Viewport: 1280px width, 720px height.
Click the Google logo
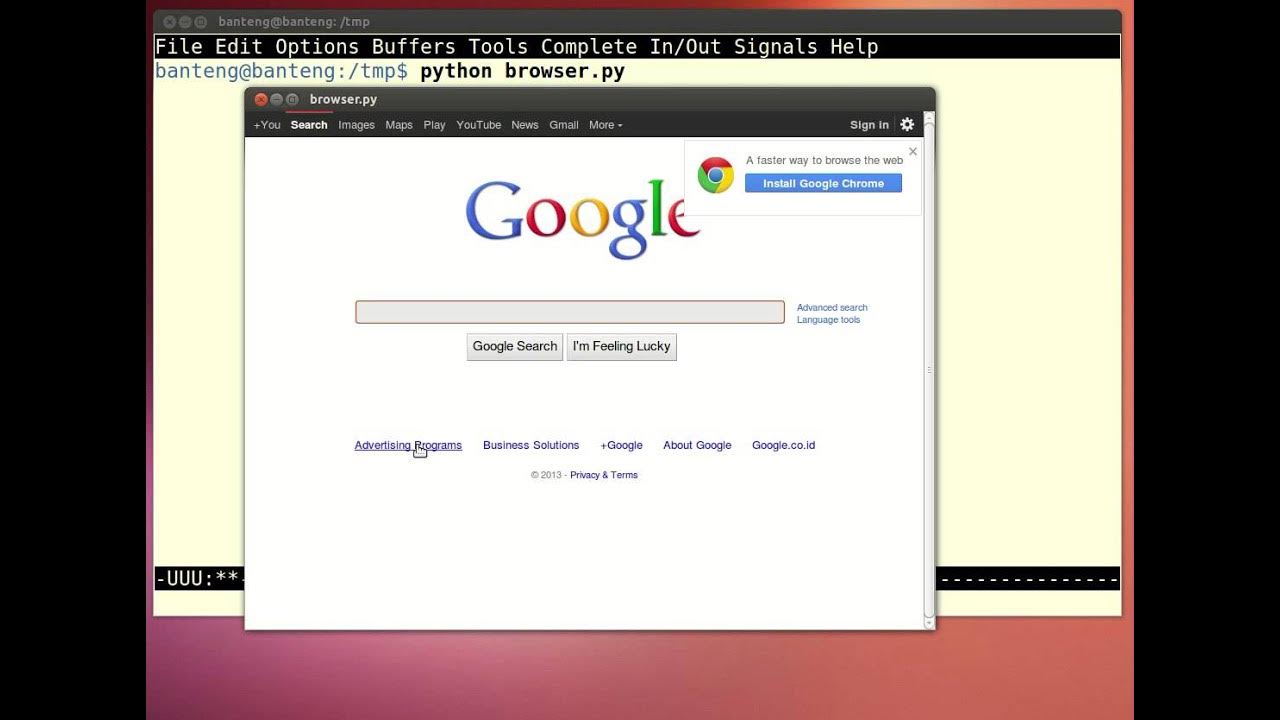(x=583, y=219)
